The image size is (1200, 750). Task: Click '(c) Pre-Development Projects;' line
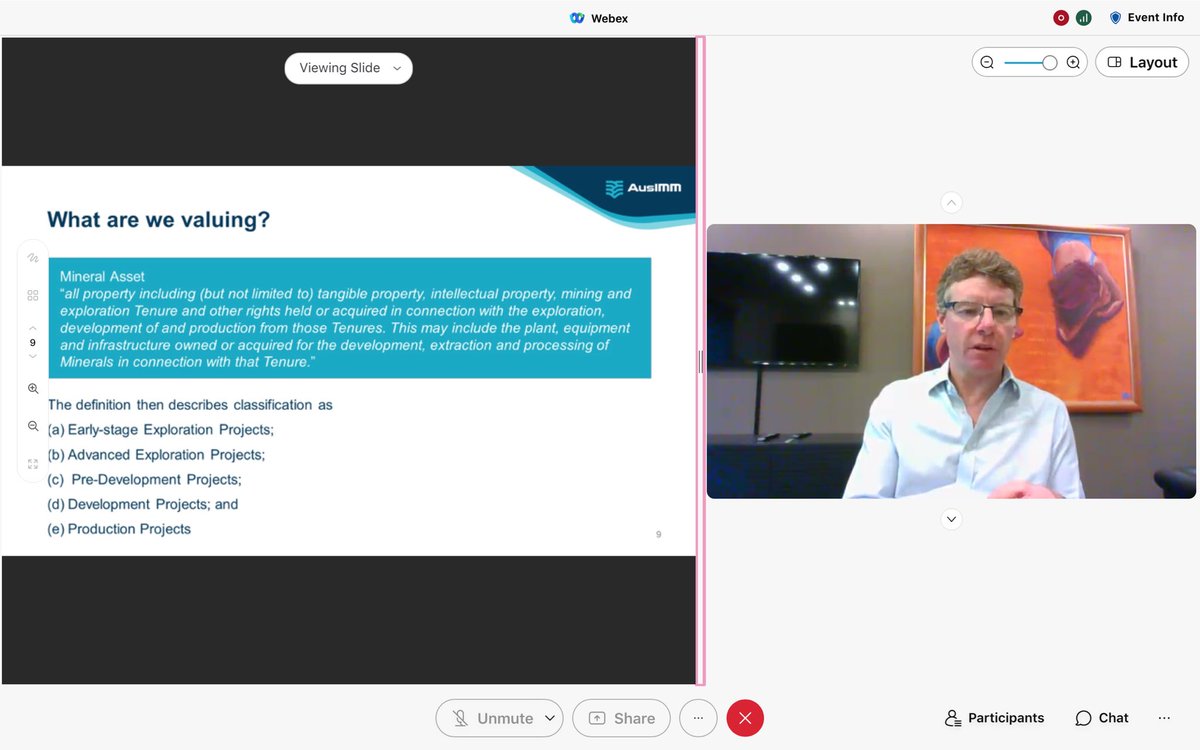pos(145,480)
